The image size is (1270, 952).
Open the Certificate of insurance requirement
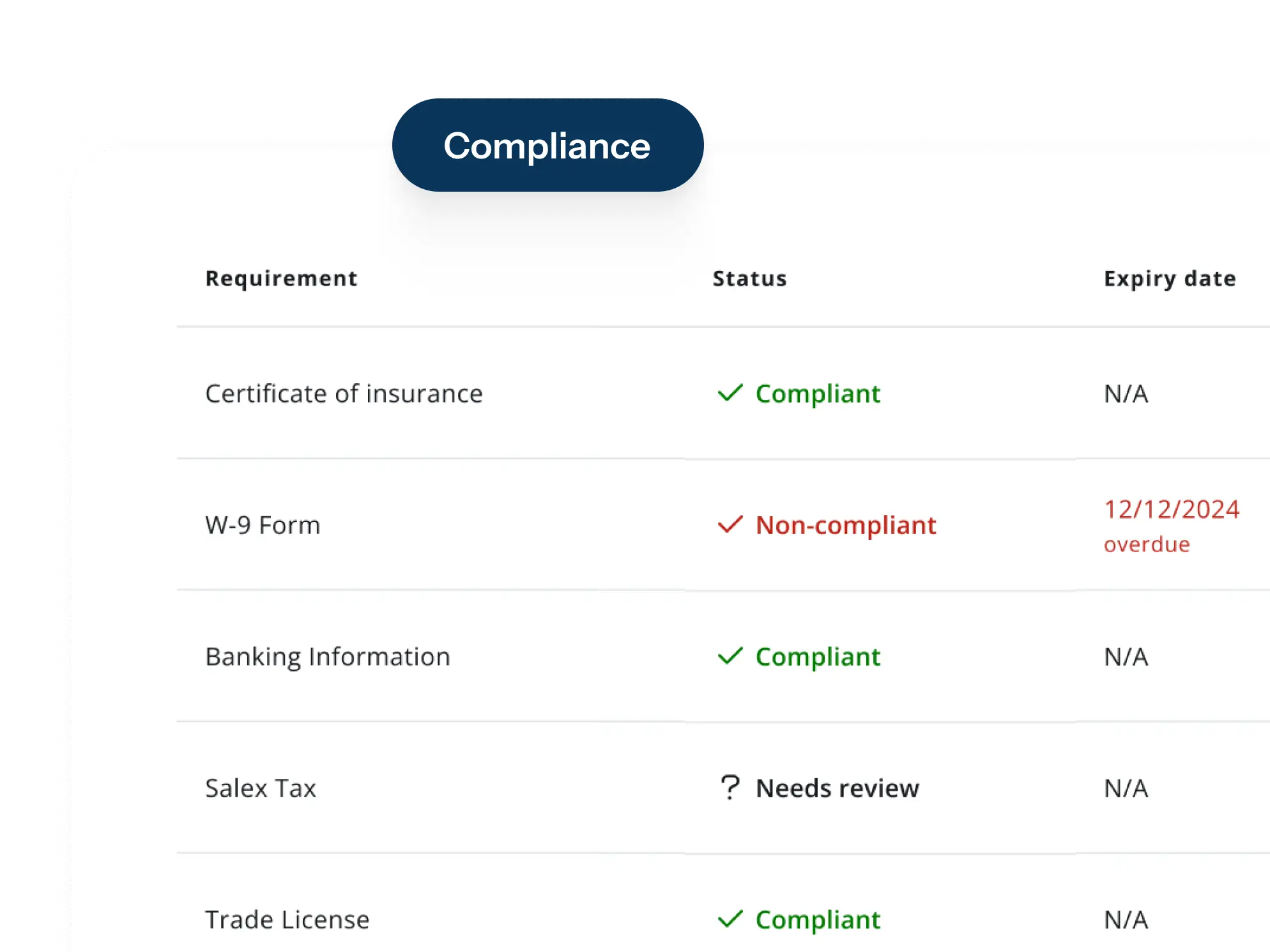pyautogui.click(x=344, y=394)
